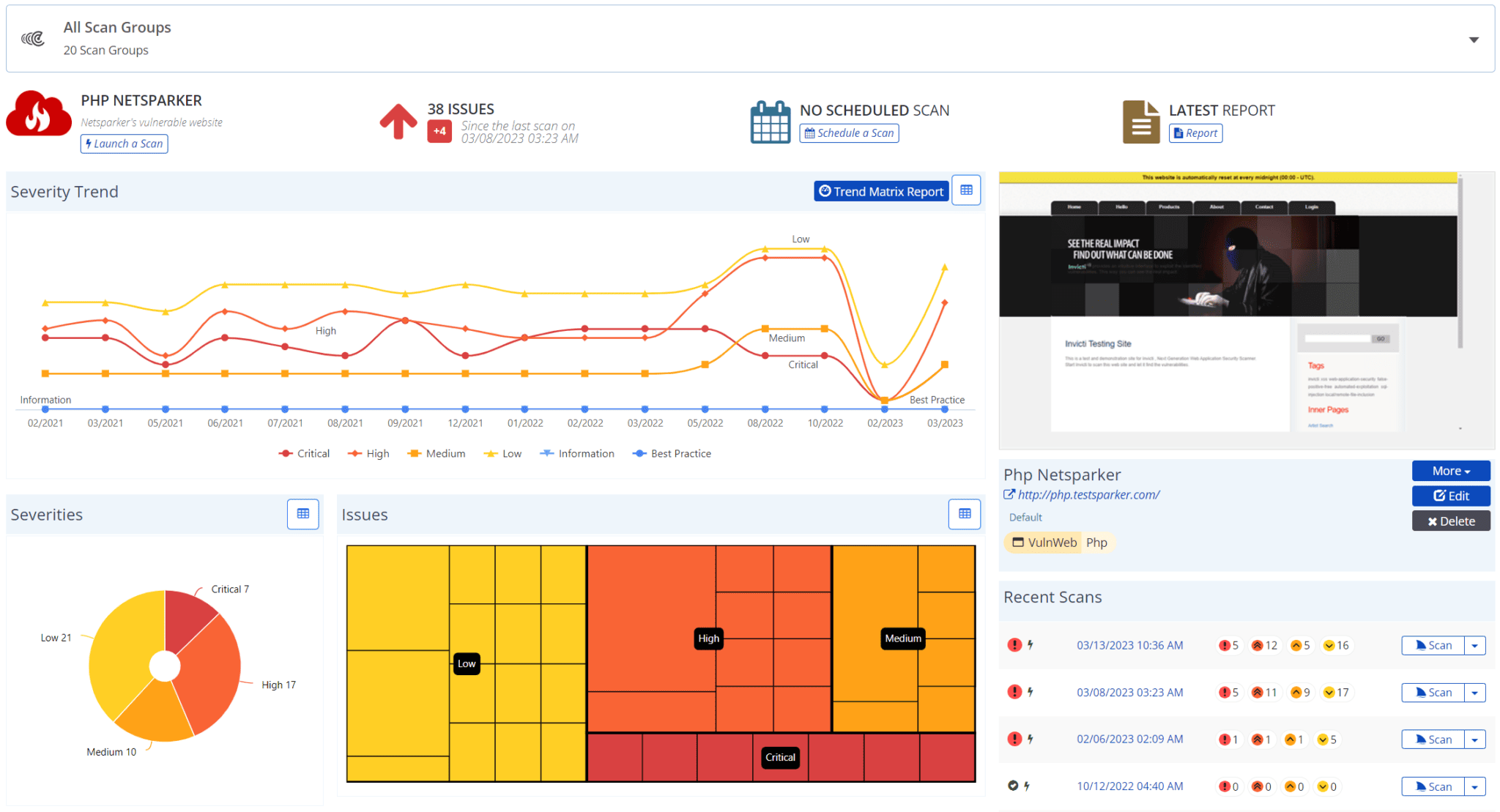Open the Scan dropdown arrow for the 03/08/2023 scan
Viewport: 1500px width, 812px height.
[1475, 692]
